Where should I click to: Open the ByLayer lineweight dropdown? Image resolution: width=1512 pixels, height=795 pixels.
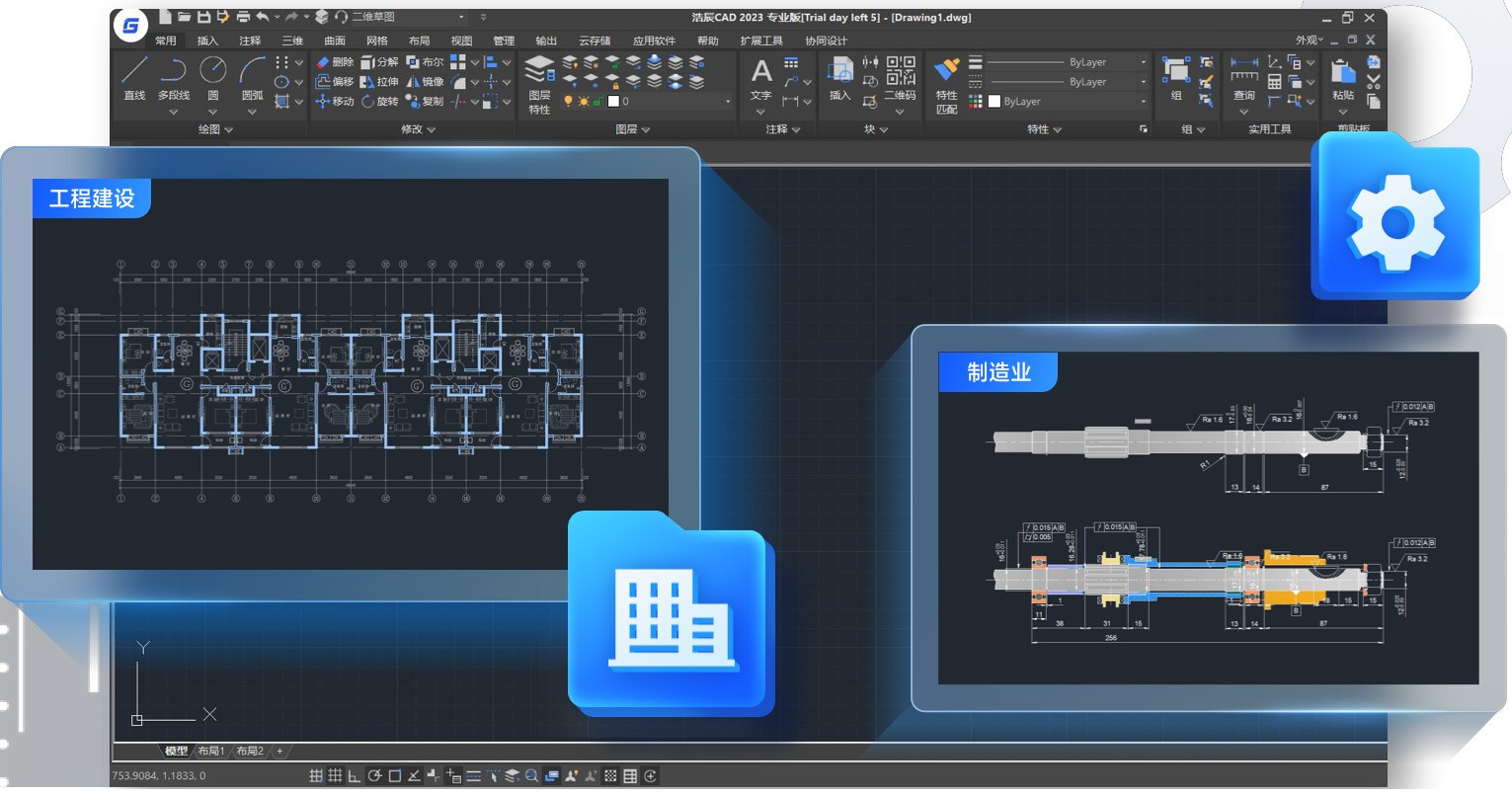tap(1143, 62)
